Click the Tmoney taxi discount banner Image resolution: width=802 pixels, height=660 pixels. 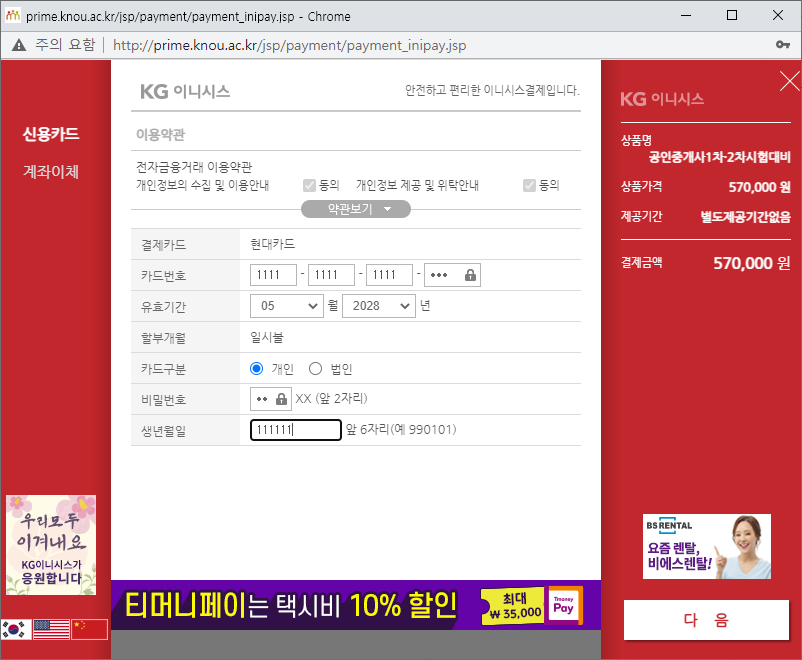(300, 604)
